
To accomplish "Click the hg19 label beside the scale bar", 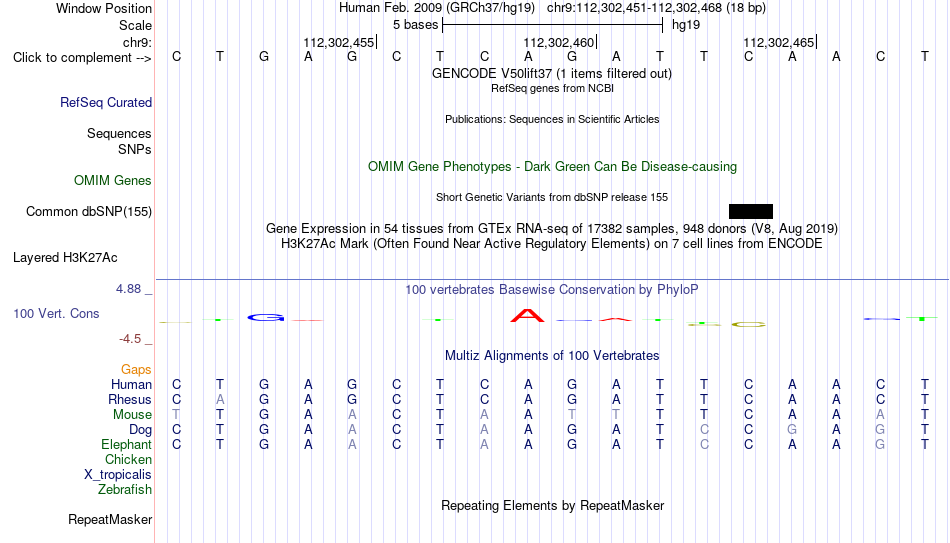I will coord(686,25).
